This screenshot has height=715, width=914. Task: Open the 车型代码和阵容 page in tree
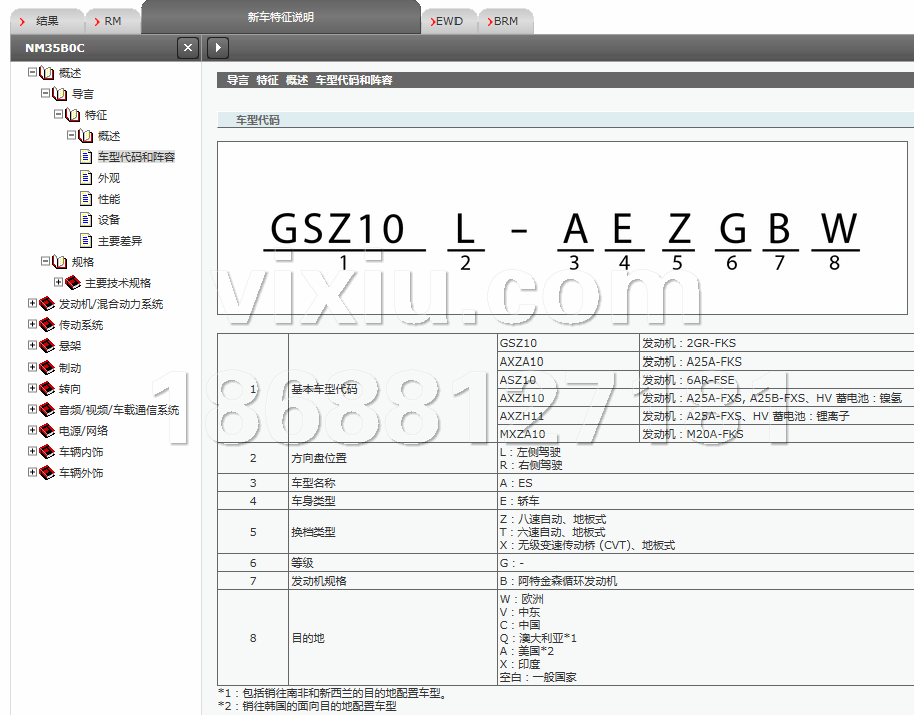136,157
